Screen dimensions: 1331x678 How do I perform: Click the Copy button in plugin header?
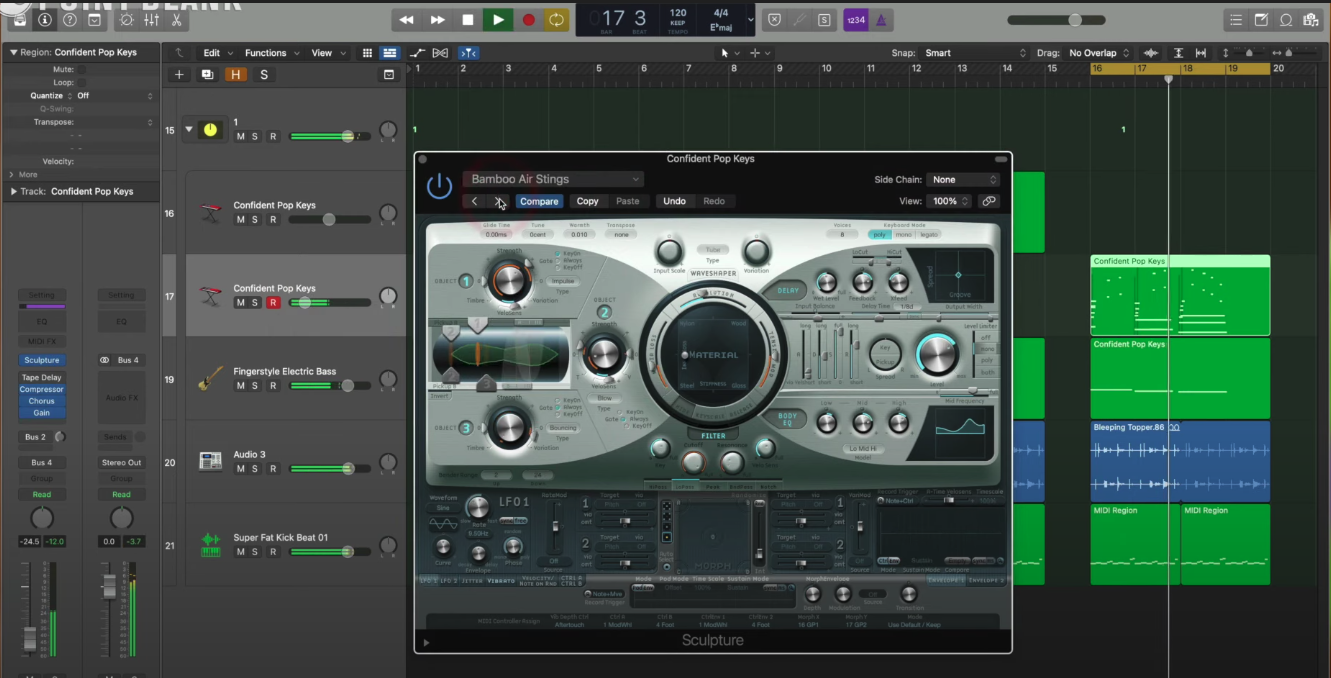point(588,201)
